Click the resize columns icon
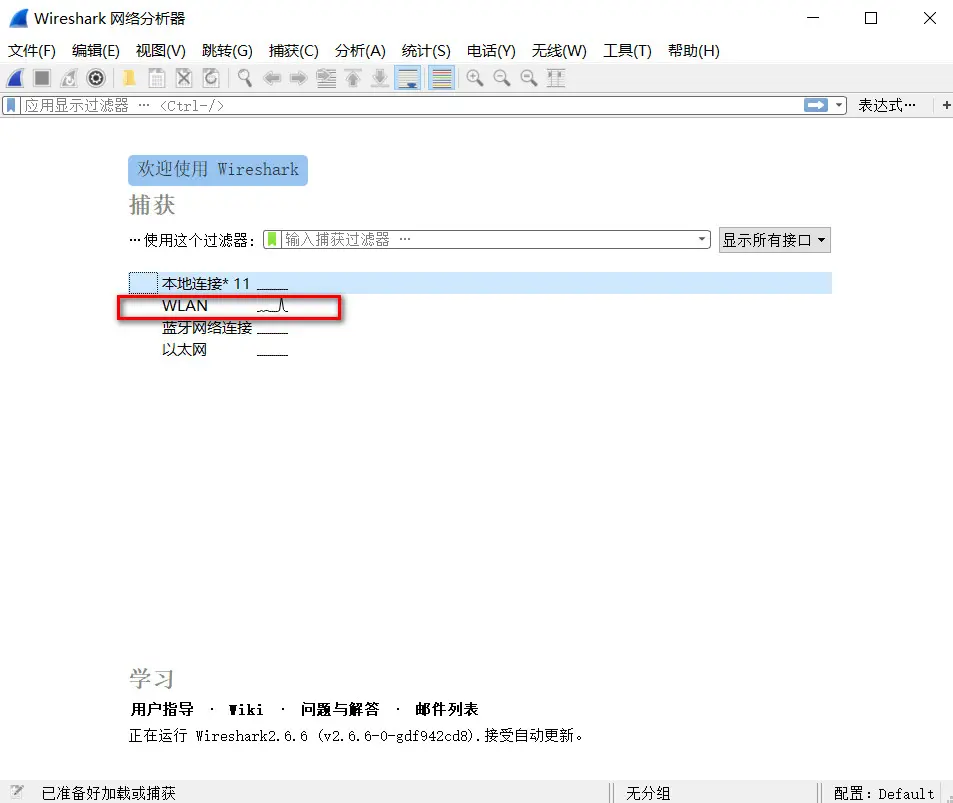Image resolution: width=953 pixels, height=803 pixels. [556, 78]
